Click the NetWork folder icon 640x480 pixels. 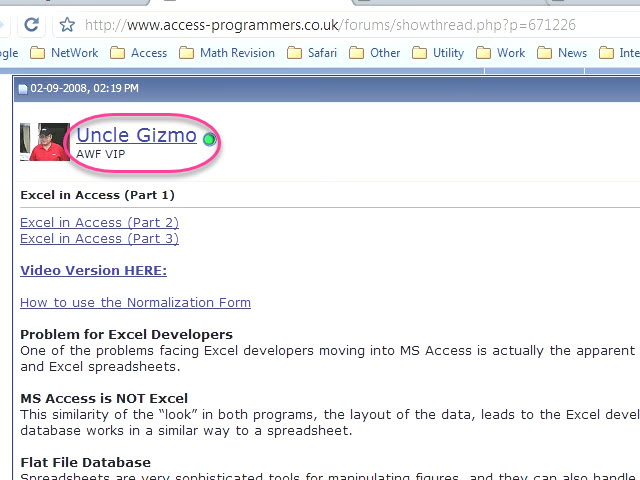[x=38, y=53]
